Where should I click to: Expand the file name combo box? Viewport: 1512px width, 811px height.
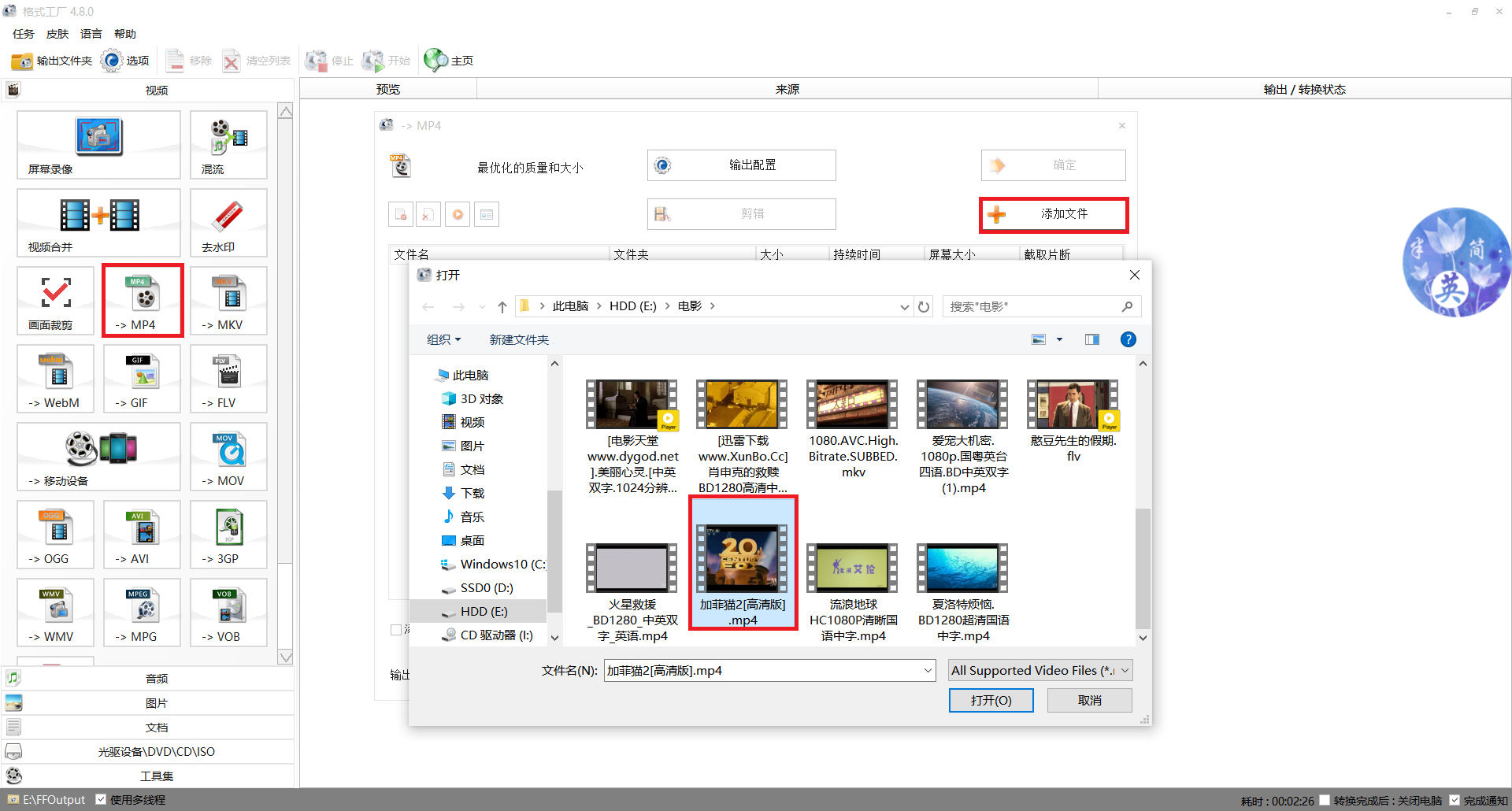click(x=928, y=671)
